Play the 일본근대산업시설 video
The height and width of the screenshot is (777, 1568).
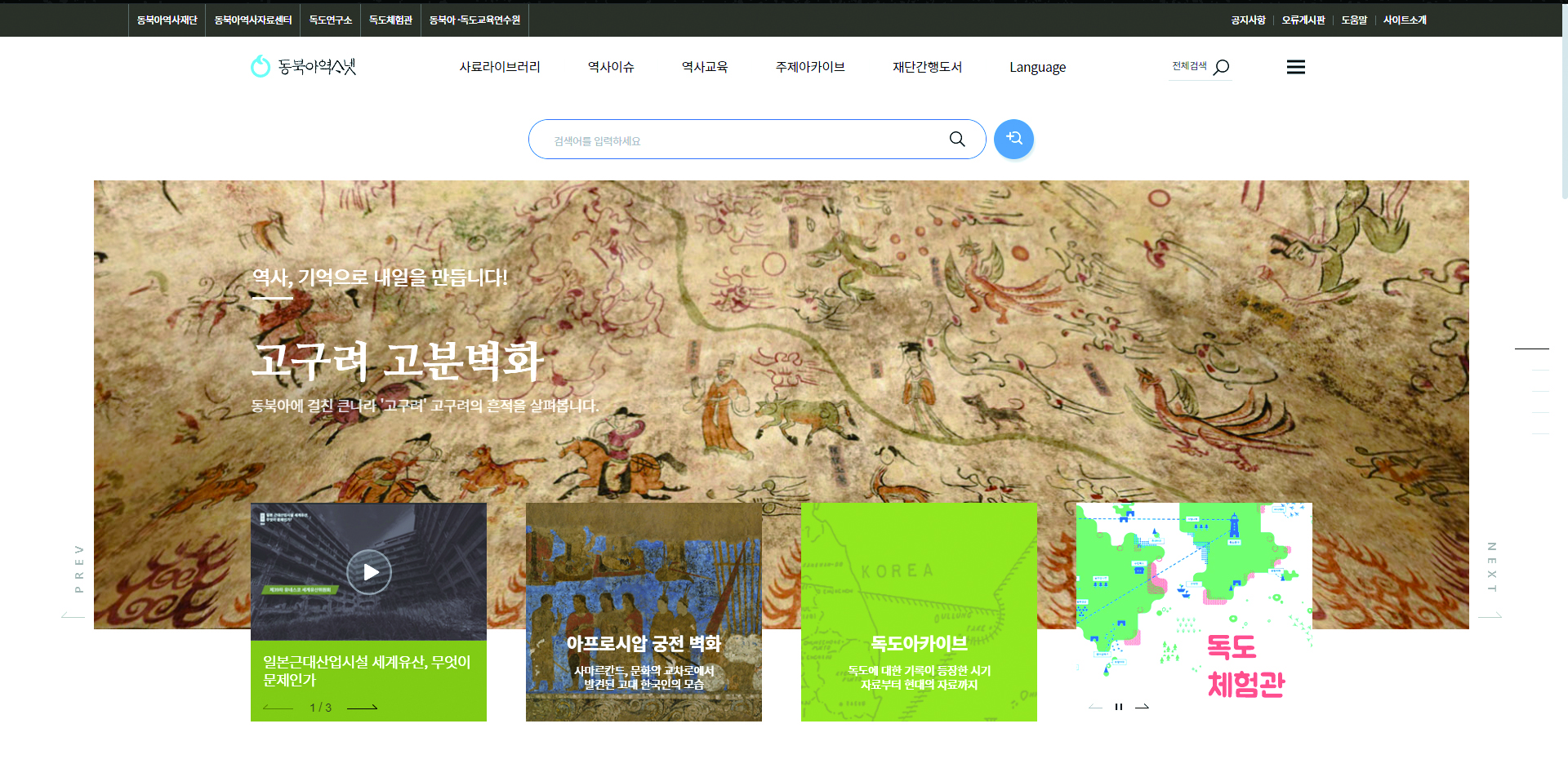369,572
